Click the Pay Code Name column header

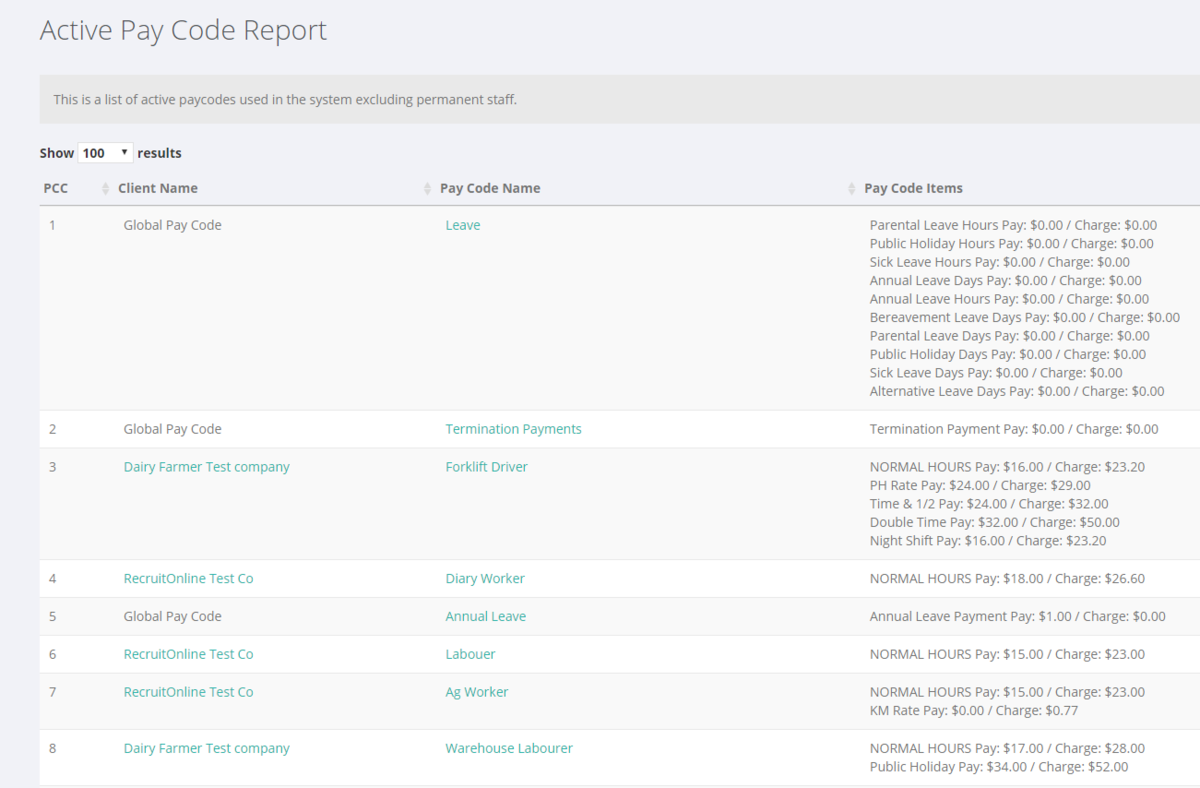(490, 188)
